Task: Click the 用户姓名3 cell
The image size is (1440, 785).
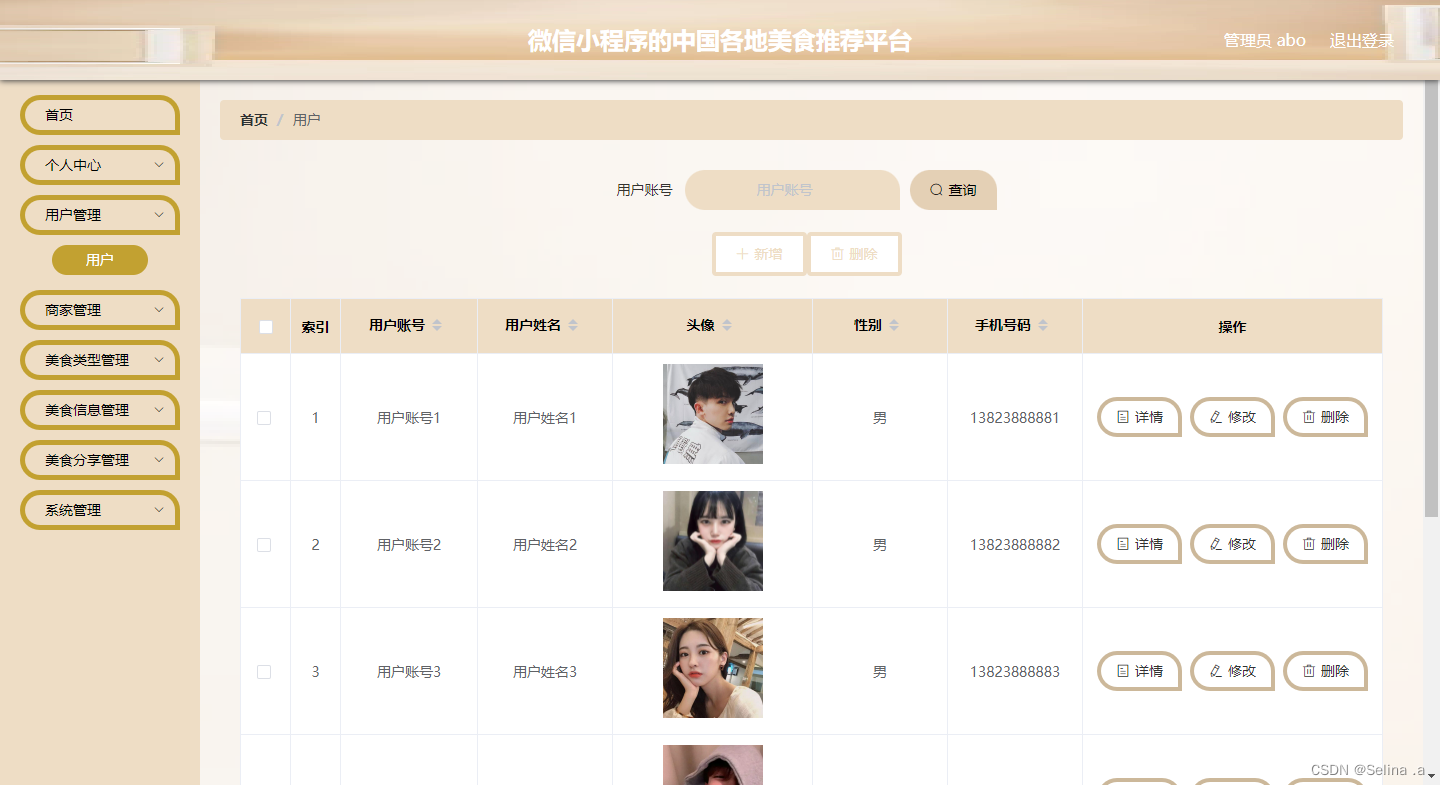Action: point(545,672)
